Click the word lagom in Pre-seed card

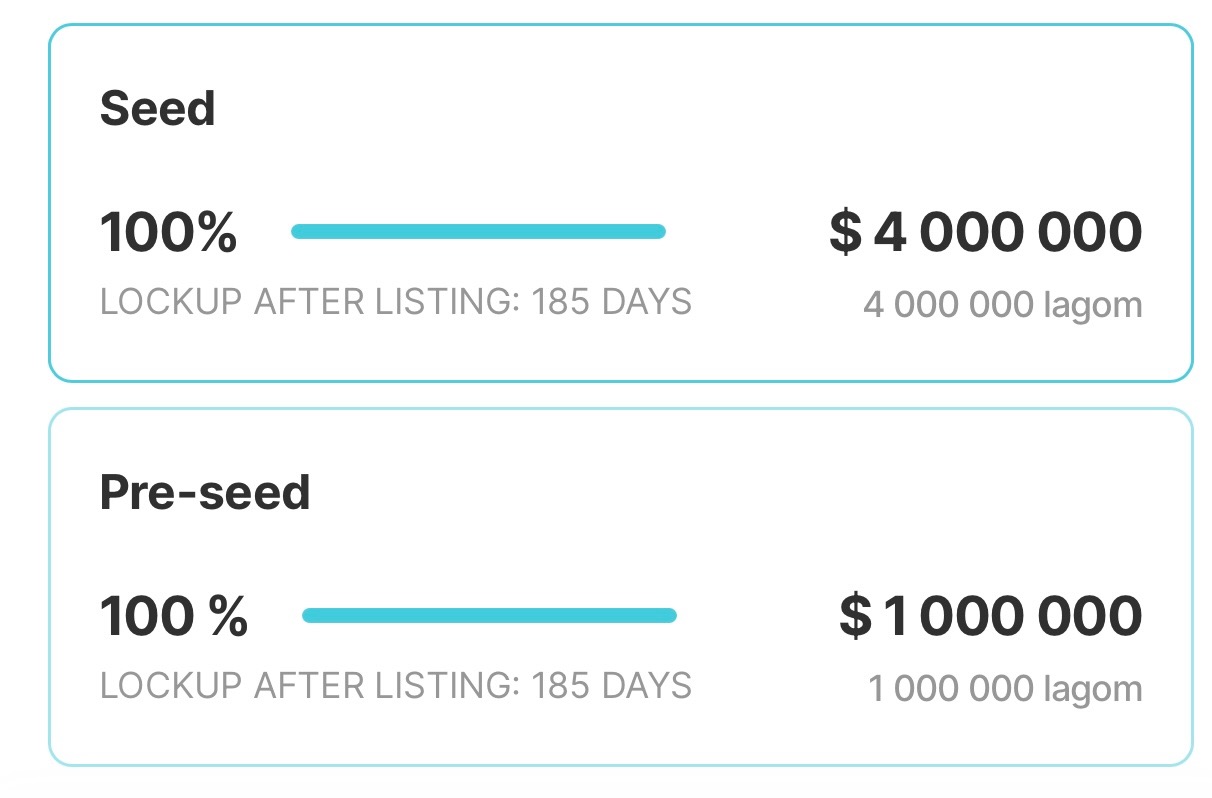point(1092,689)
